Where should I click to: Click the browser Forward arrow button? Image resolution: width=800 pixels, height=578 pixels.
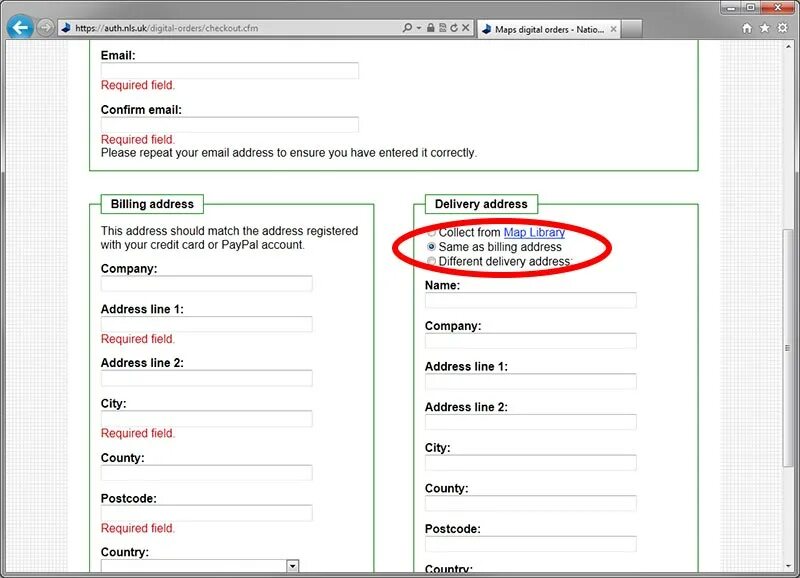[x=45, y=28]
